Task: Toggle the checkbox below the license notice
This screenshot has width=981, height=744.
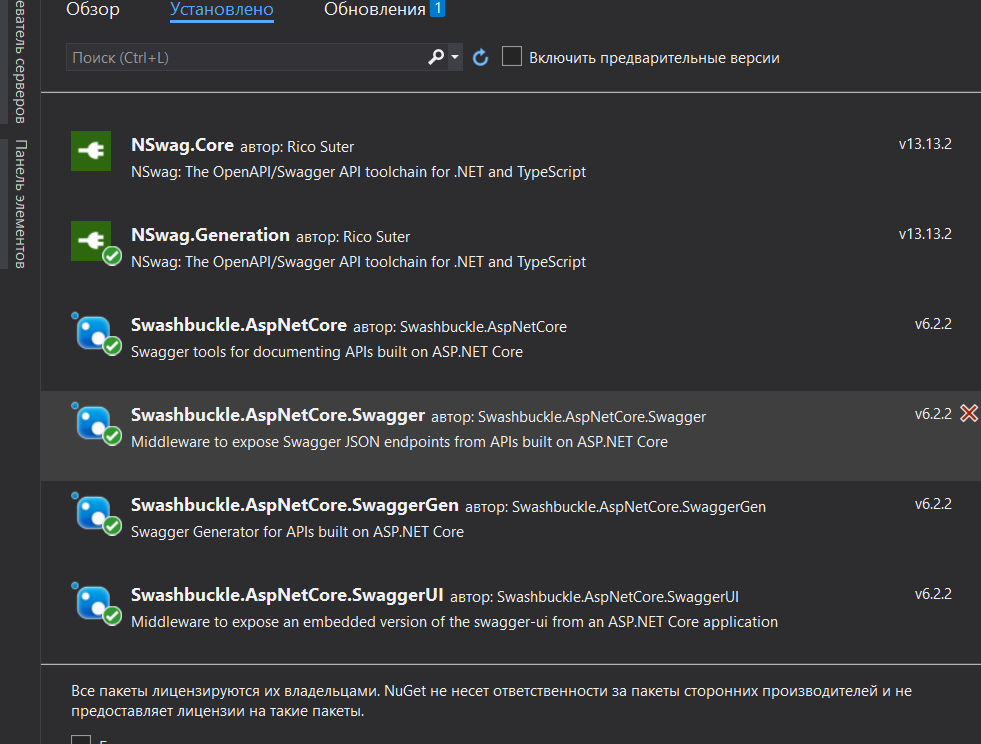Action: 81,740
